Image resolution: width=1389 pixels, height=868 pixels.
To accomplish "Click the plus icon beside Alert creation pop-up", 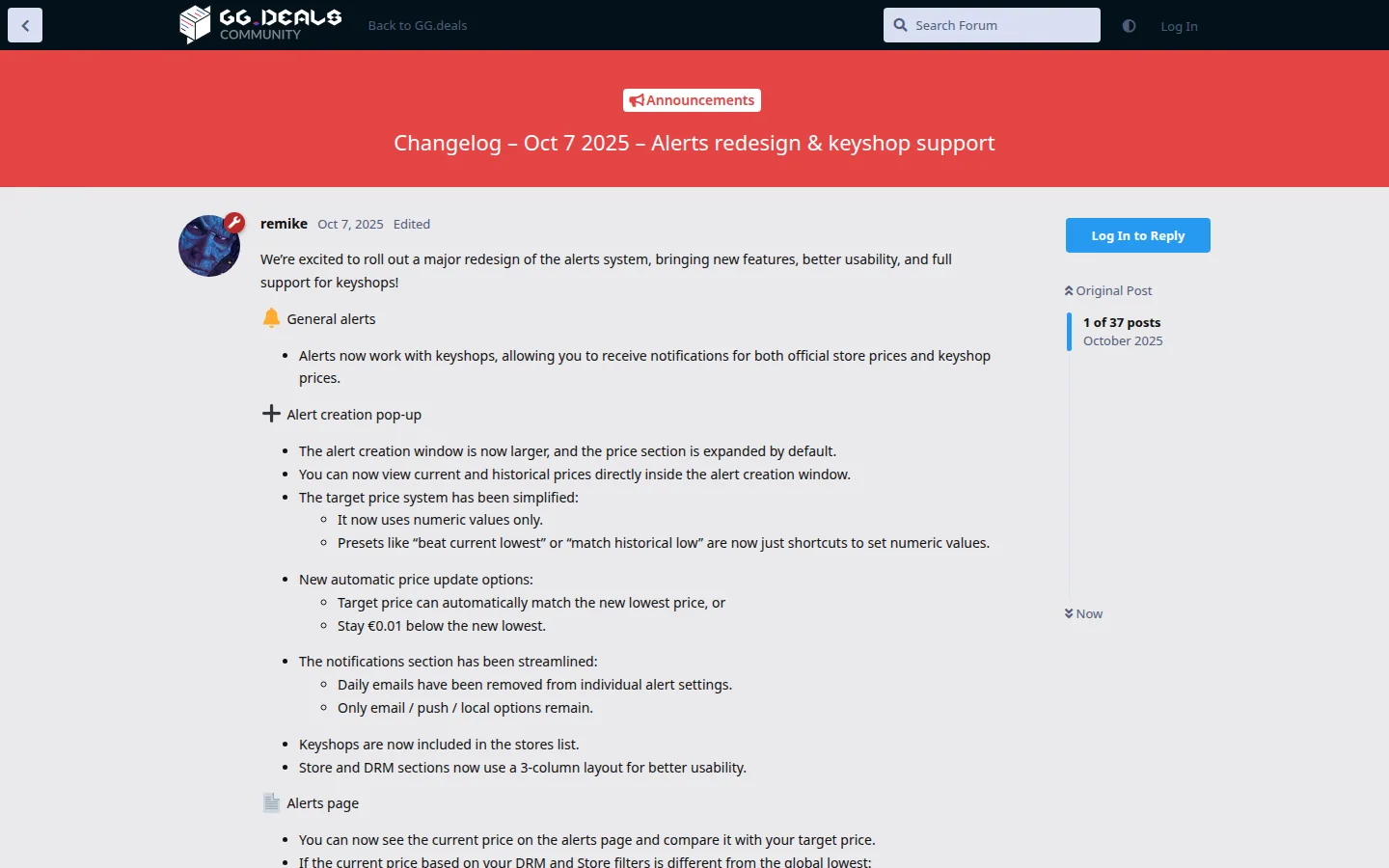I will [271, 414].
